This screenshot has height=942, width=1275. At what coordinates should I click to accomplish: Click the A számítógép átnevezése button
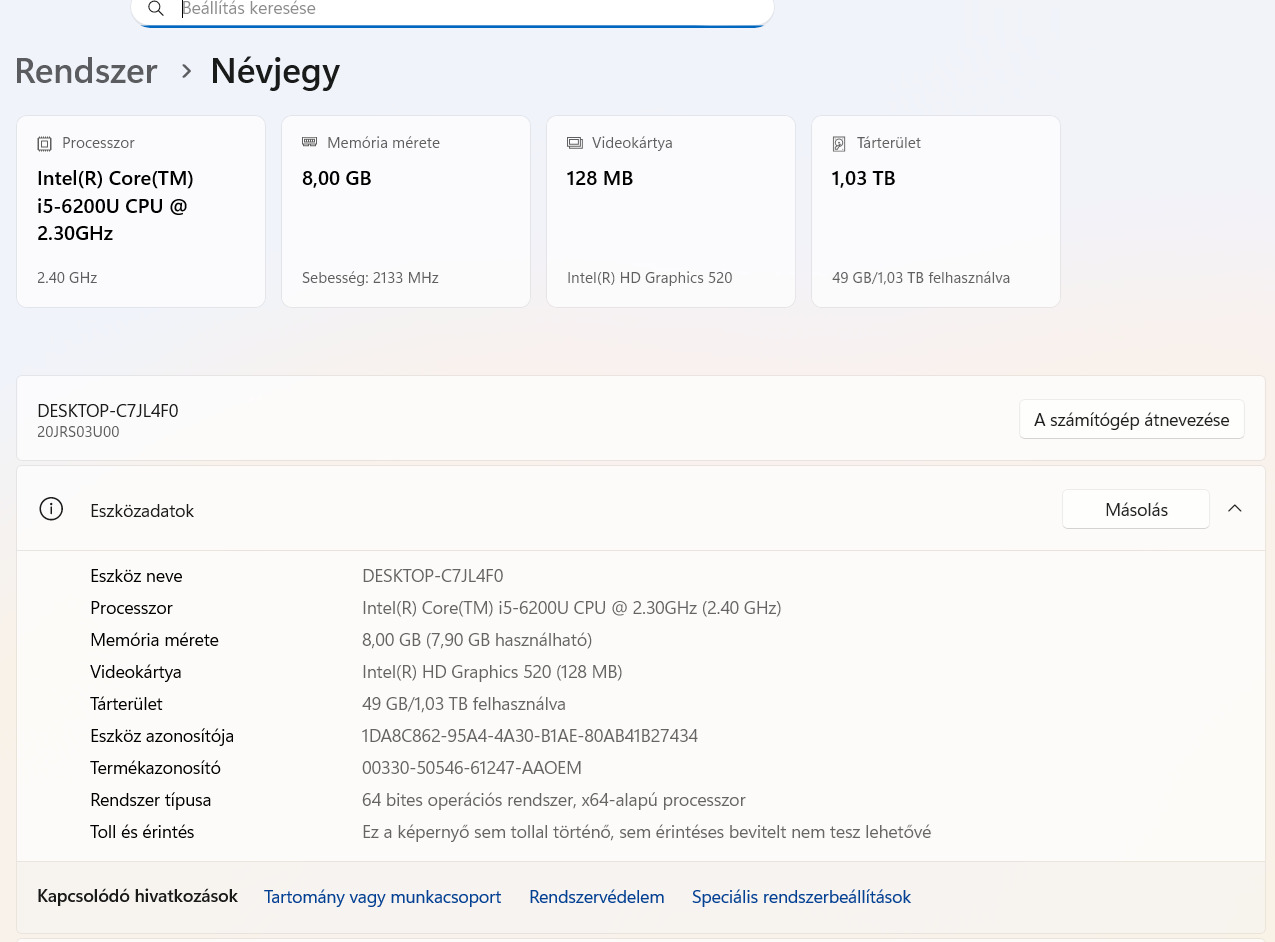tap(1131, 420)
